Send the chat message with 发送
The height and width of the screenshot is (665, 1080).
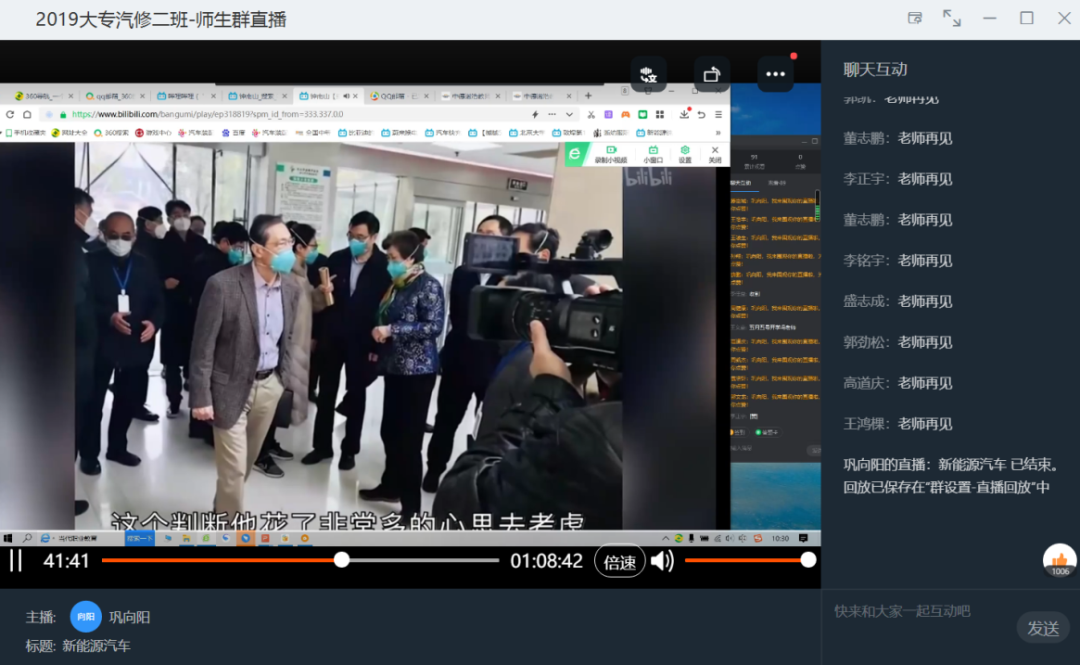(x=1043, y=628)
